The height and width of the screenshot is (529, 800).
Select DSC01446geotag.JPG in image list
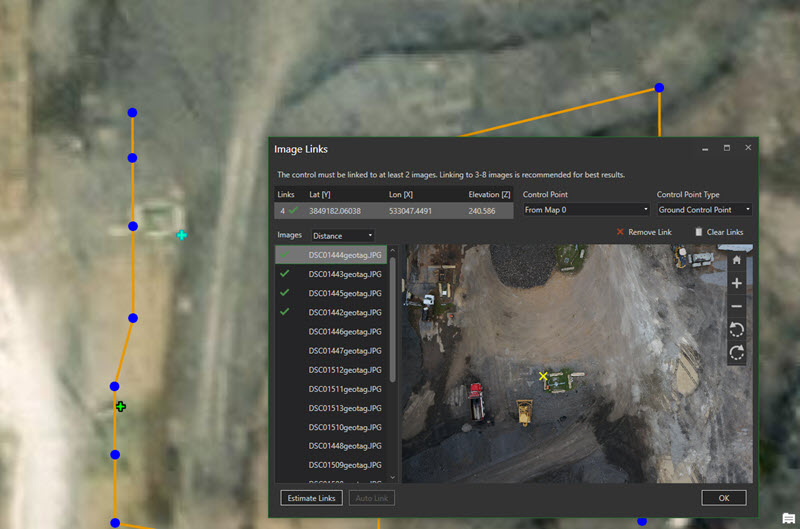331,332
